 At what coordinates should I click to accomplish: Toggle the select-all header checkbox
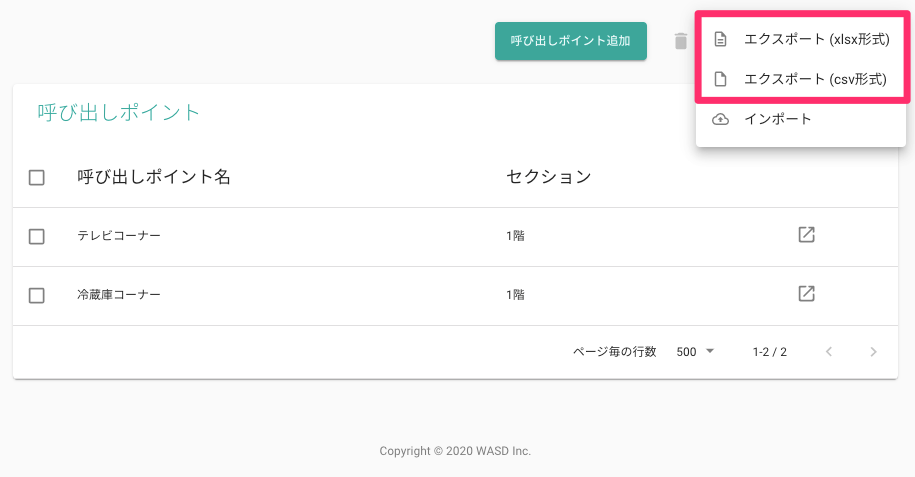(x=37, y=177)
